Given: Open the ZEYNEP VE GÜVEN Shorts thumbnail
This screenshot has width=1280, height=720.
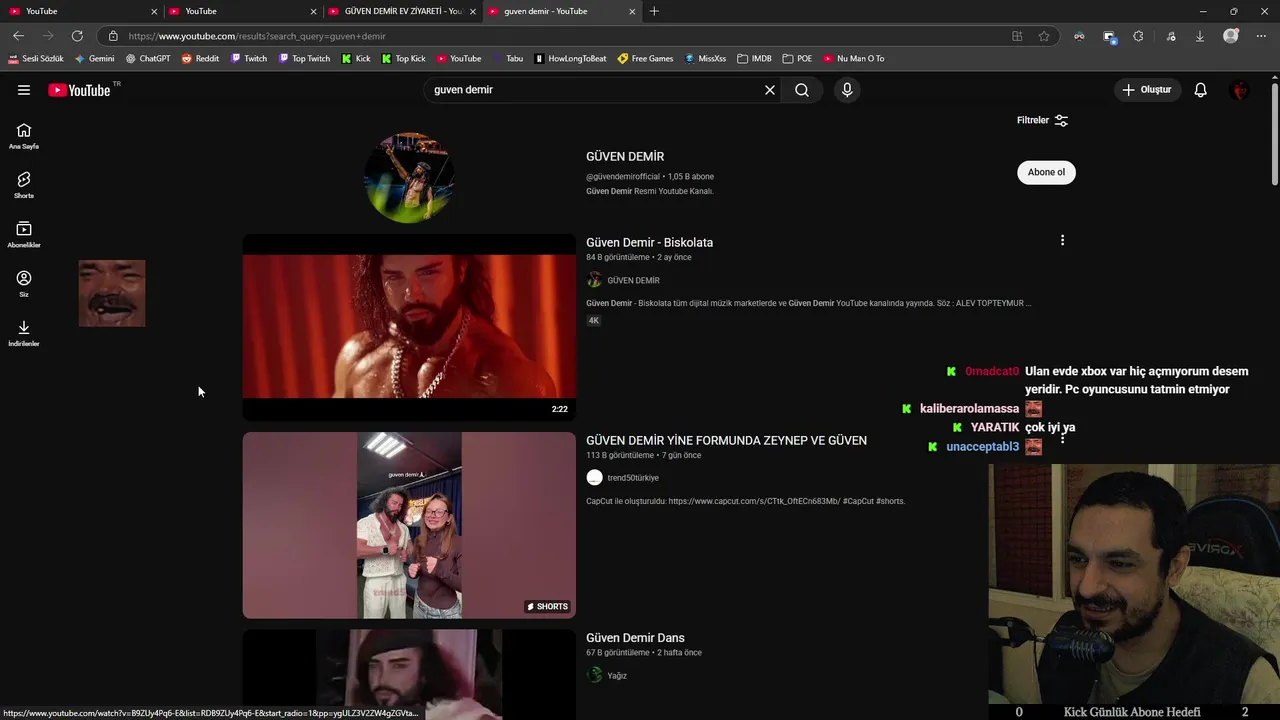Looking at the screenshot, I should pyautogui.click(x=409, y=525).
